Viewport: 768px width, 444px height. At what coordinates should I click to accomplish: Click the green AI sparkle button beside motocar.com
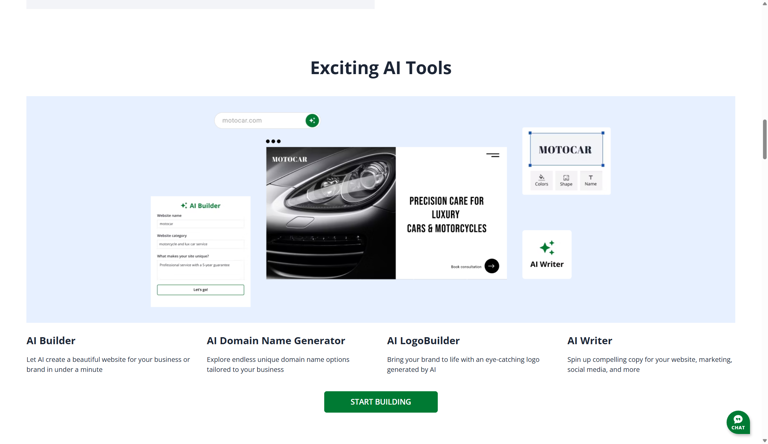(312, 121)
